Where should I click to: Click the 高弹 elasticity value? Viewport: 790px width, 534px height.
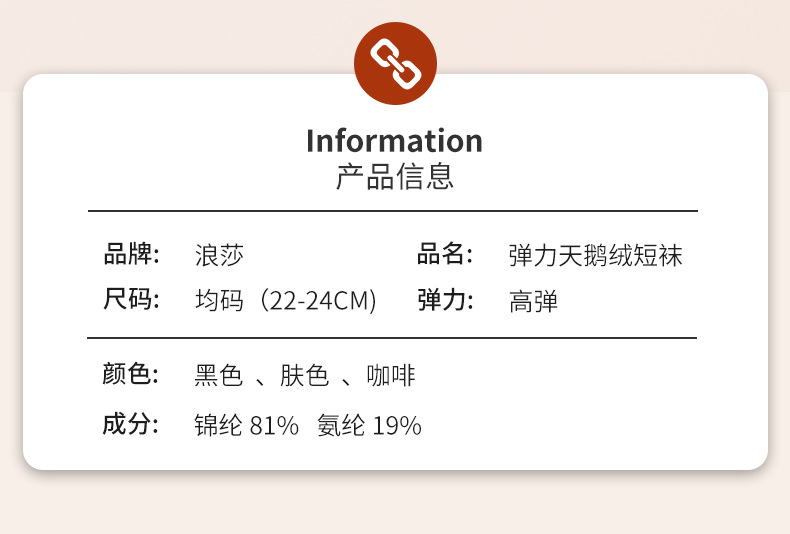[533, 301]
